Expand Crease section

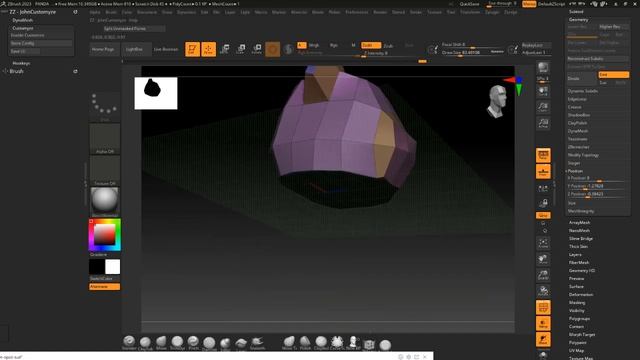tap(574, 107)
